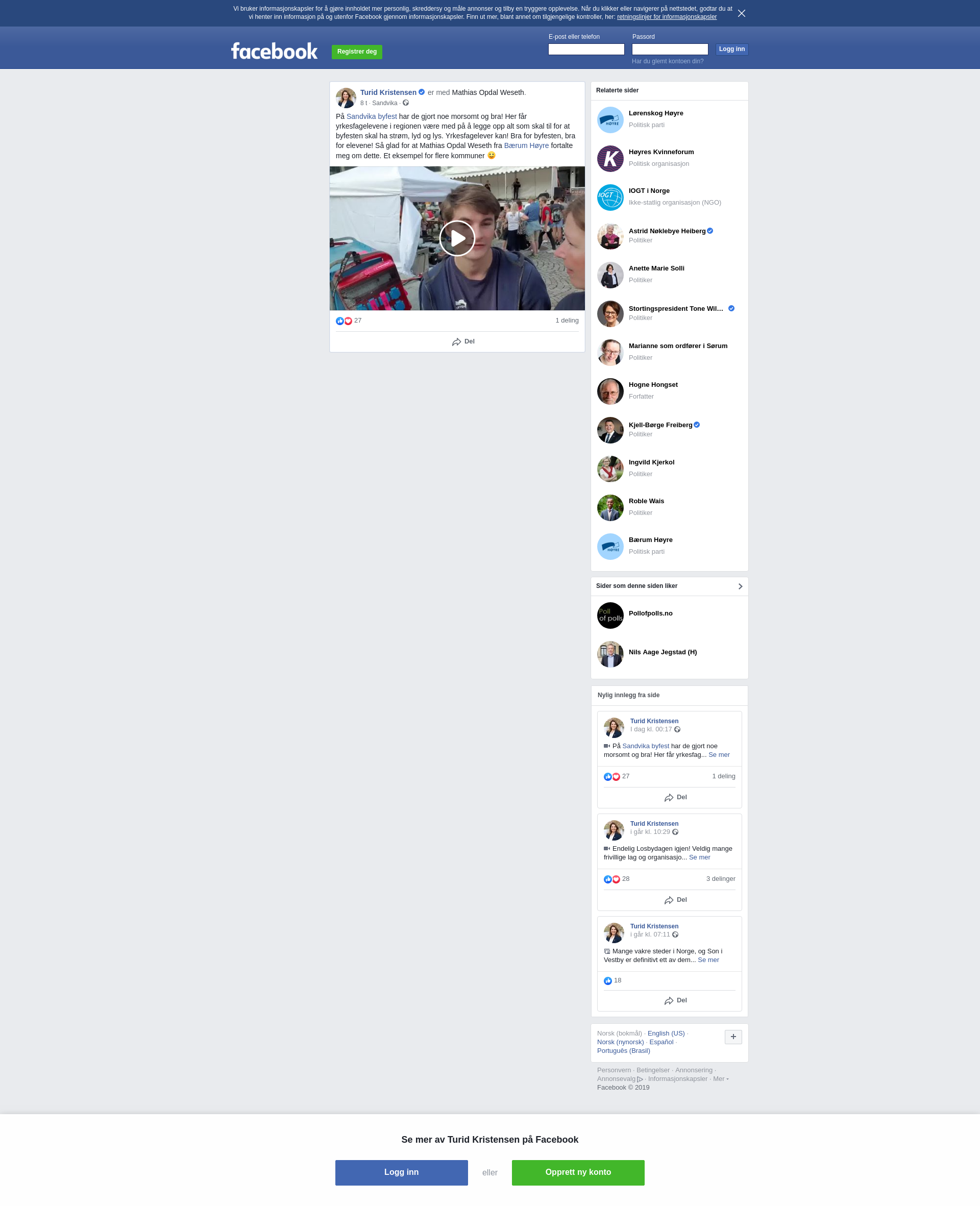
Task: Expand Se mer on Sandvika byfest sidebar post
Action: click(719, 754)
